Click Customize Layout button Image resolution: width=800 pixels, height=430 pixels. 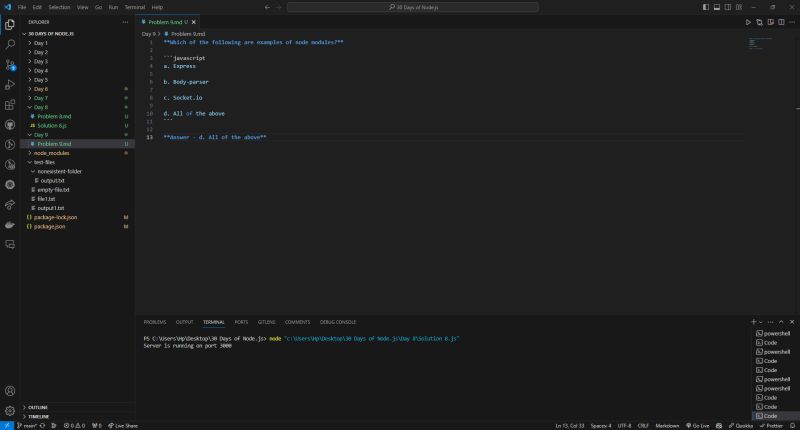point(739,7)
